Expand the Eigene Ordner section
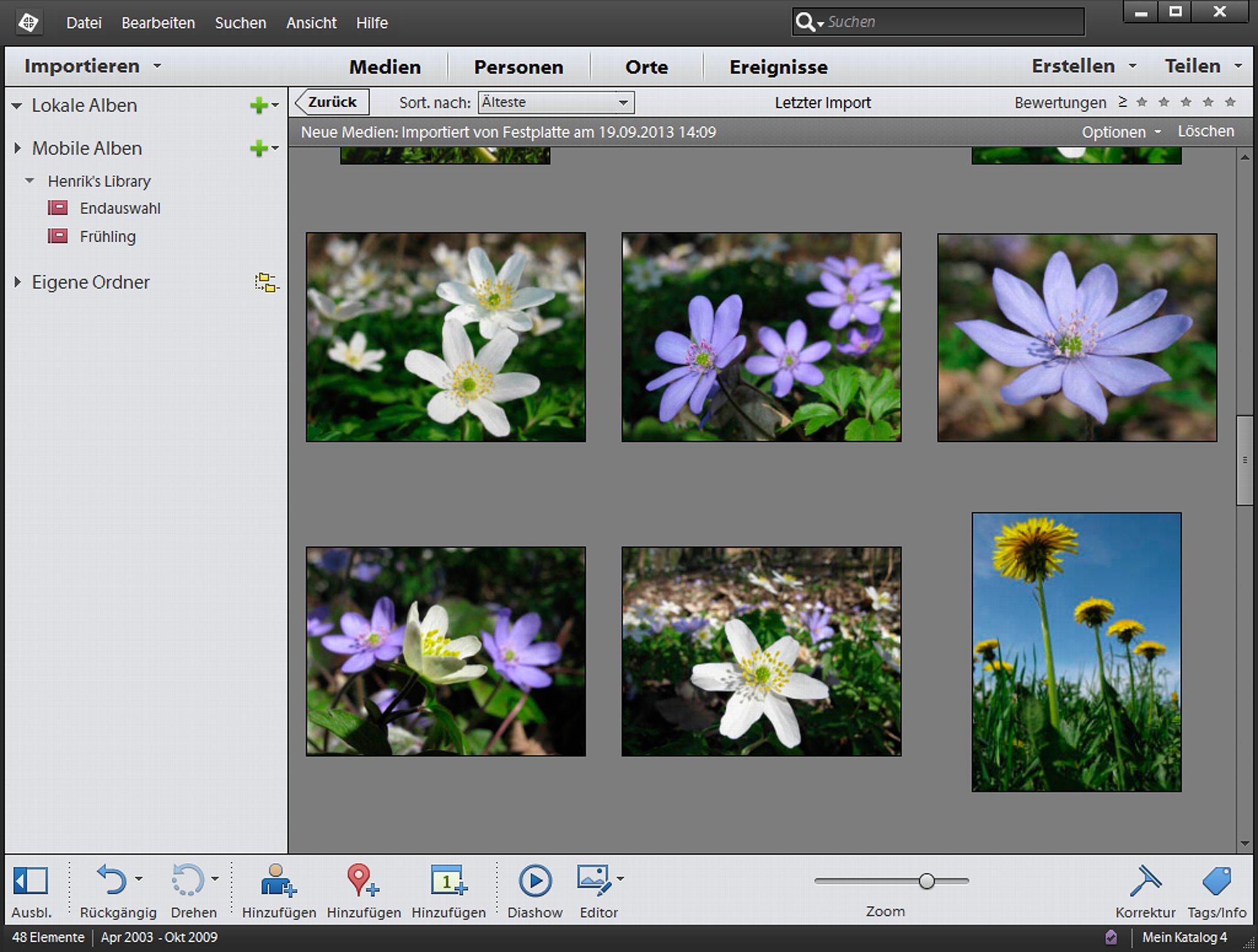This screenshot has width=1258, height=952. pos(18,282)
